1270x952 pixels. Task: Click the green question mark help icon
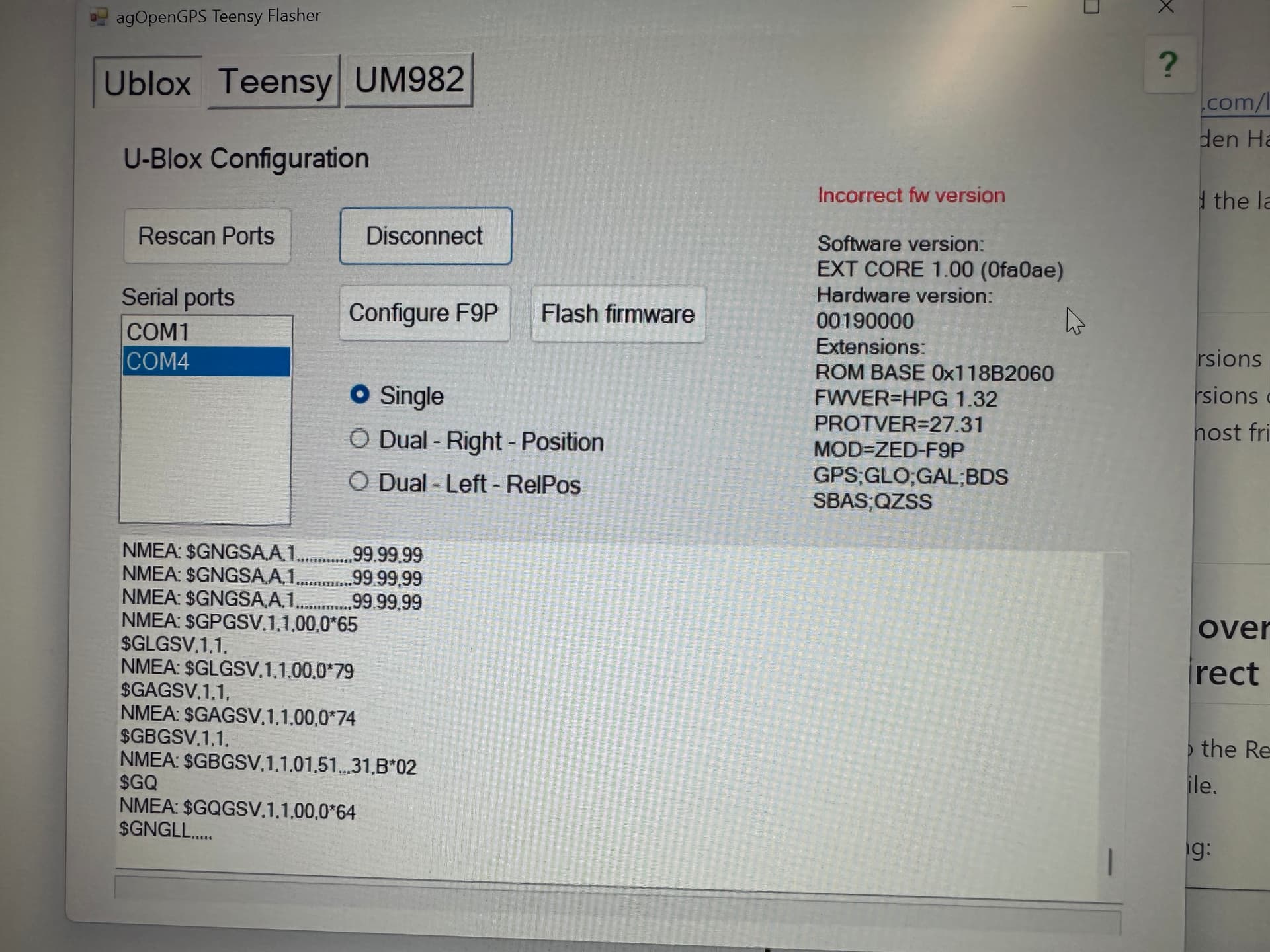(1168, 65)
